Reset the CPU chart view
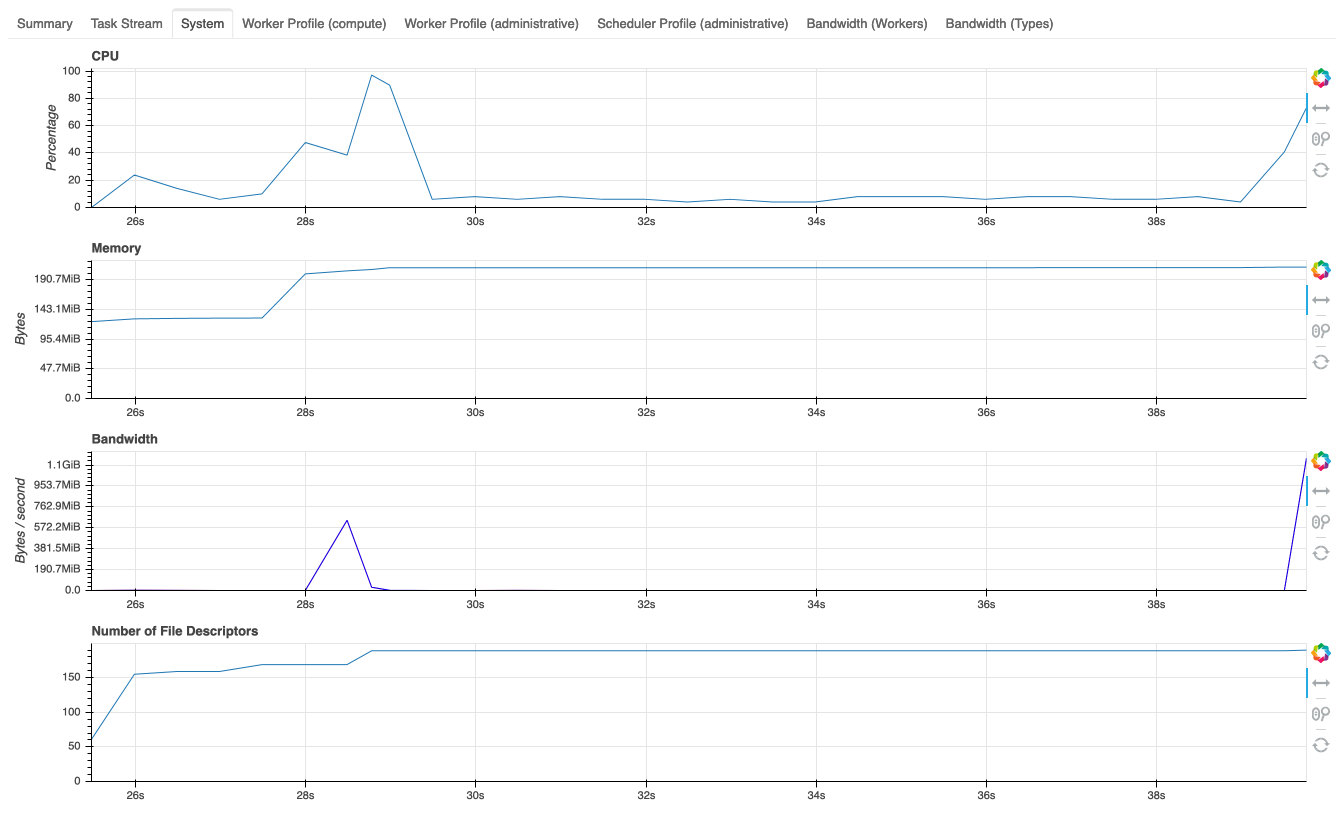This screenshot has width=1336, height=813. coord(1321,170)
